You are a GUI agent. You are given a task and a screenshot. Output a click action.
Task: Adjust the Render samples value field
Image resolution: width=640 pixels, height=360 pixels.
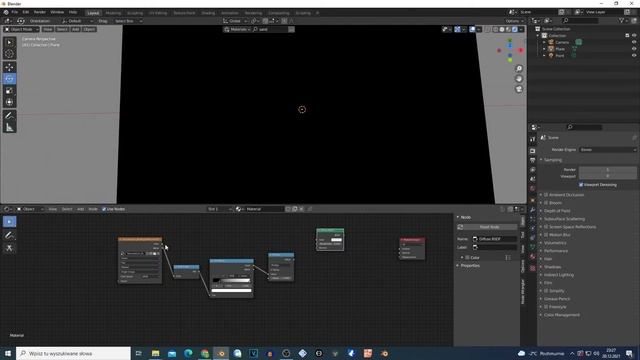point(608,169)
